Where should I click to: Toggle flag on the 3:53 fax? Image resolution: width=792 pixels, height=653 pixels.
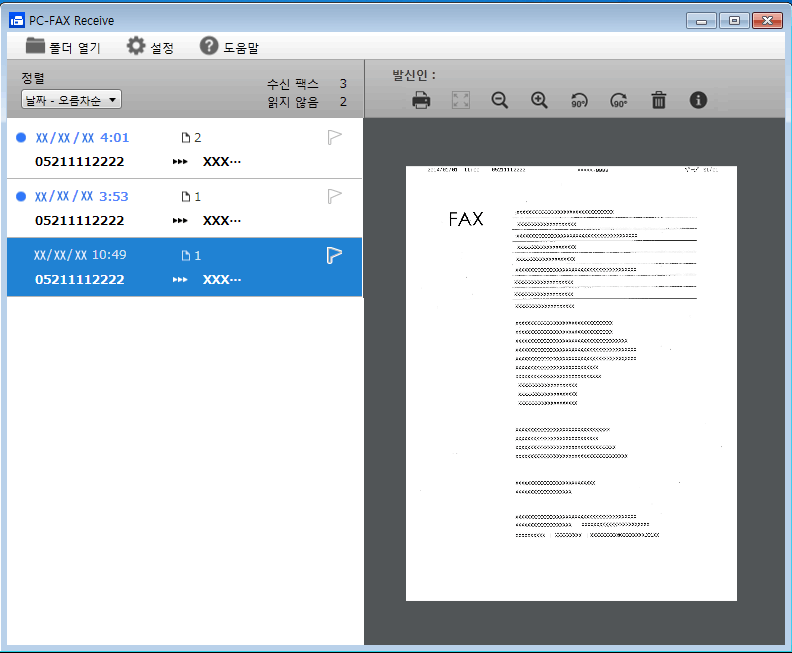tap(334, 196)
